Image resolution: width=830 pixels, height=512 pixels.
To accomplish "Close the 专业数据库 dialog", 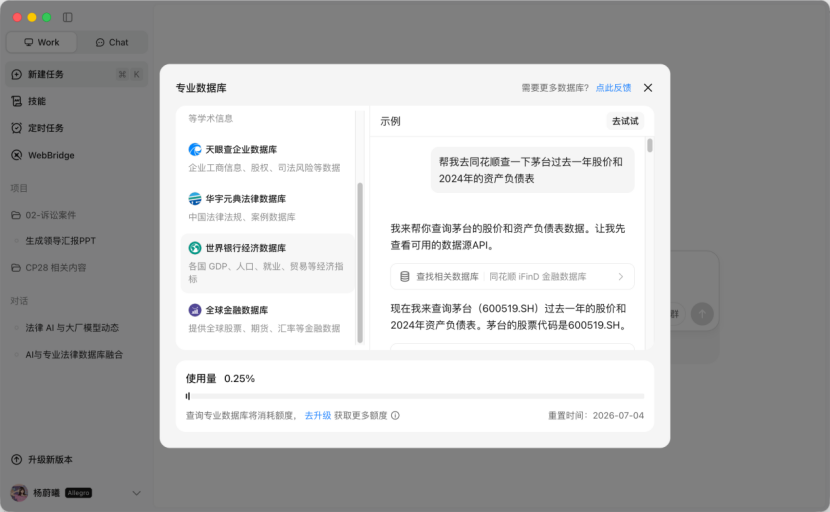I will coord(648,88).
